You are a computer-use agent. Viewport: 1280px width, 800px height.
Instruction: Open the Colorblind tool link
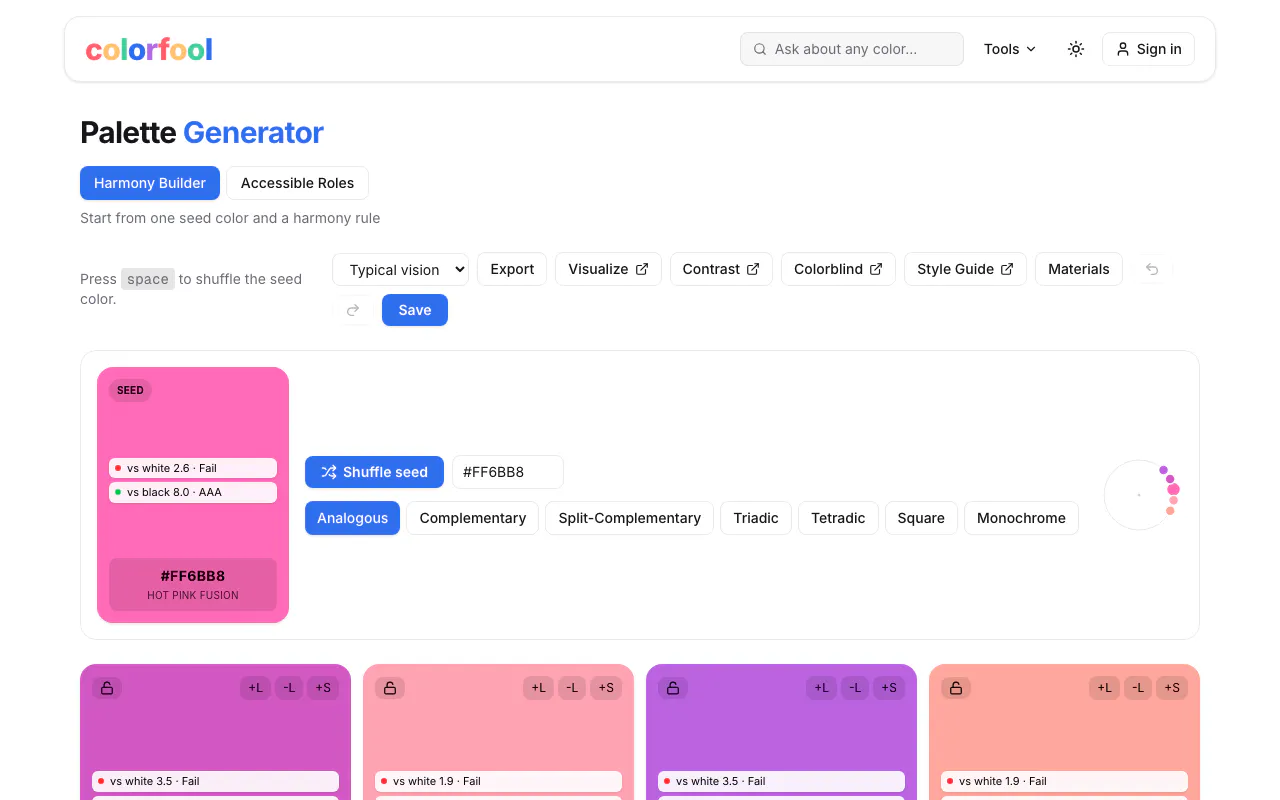pyautogui.click(x=838, y=269)
